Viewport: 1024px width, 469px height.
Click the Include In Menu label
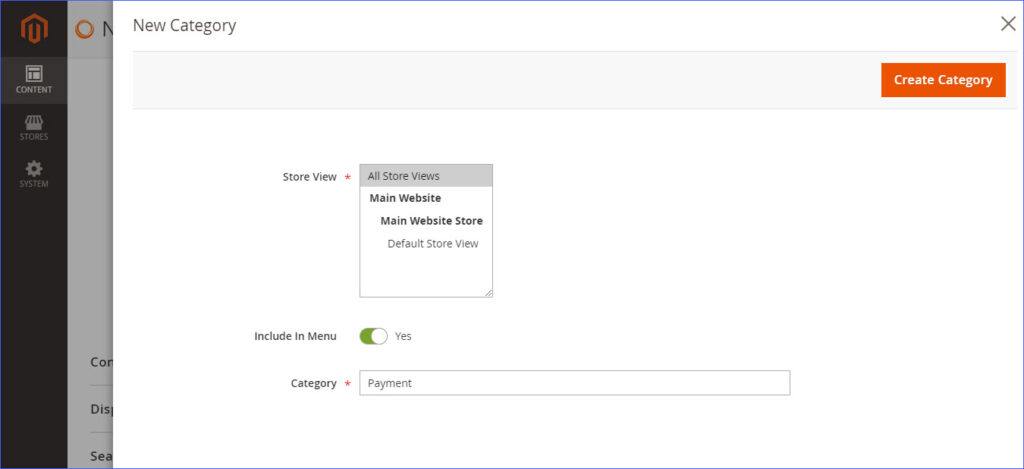(x=295, y=336)
